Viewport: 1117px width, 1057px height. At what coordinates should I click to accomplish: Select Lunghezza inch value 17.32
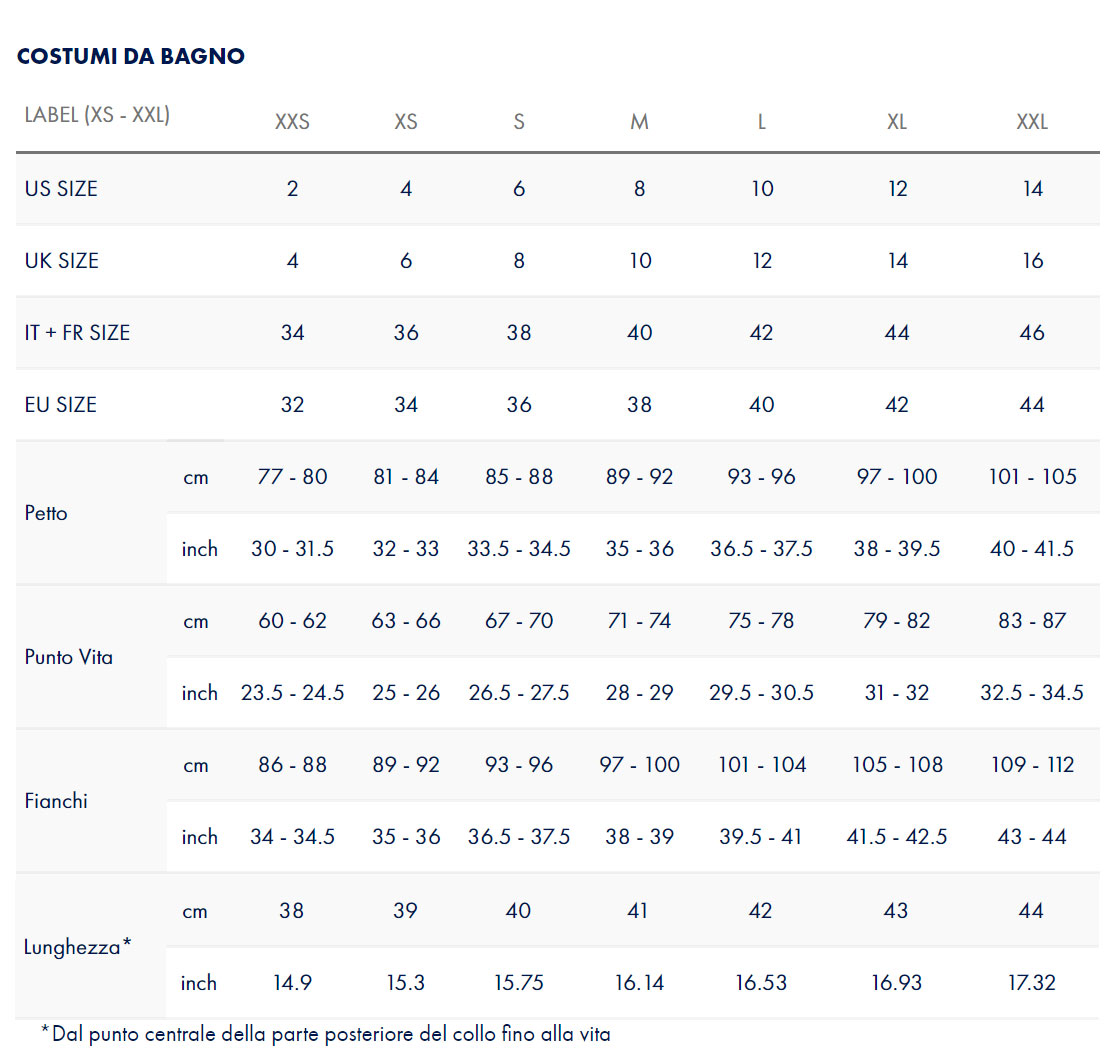tap(1032, 983)
